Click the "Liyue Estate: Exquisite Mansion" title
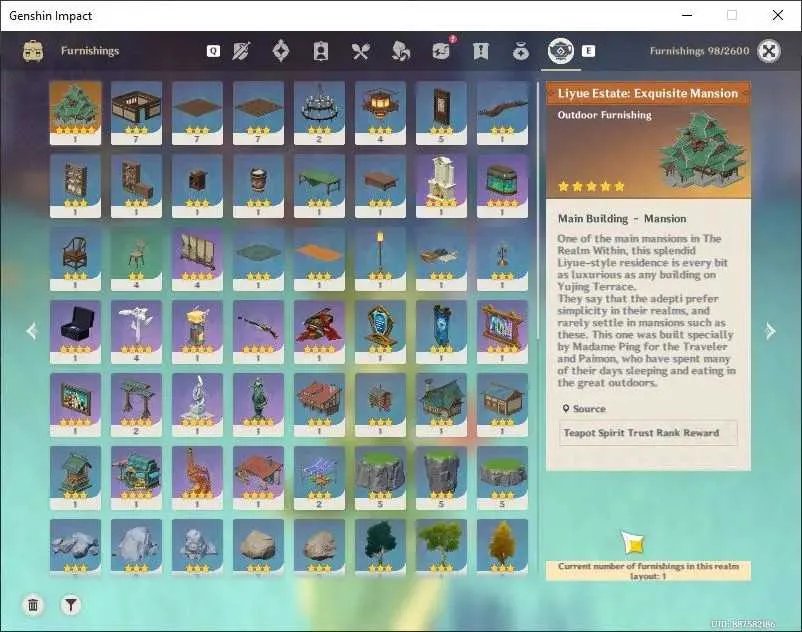This screenshot has width=802, height=632. [648, 94]
